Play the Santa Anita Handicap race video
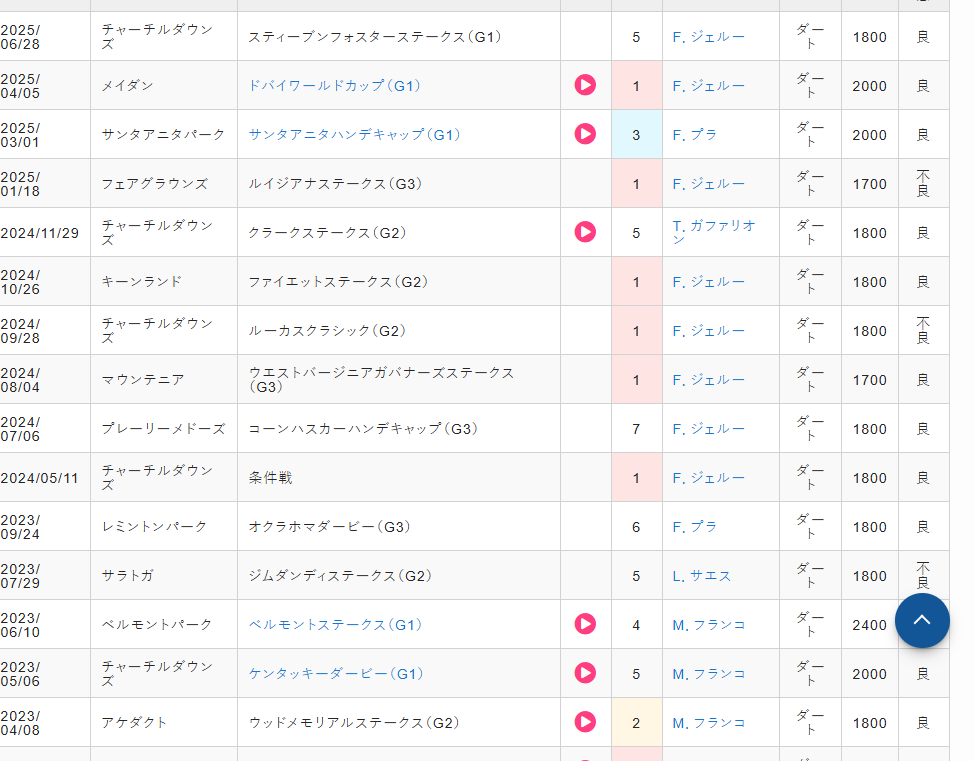The height and width of the screenshot is (761, 975). pos(585,134)
